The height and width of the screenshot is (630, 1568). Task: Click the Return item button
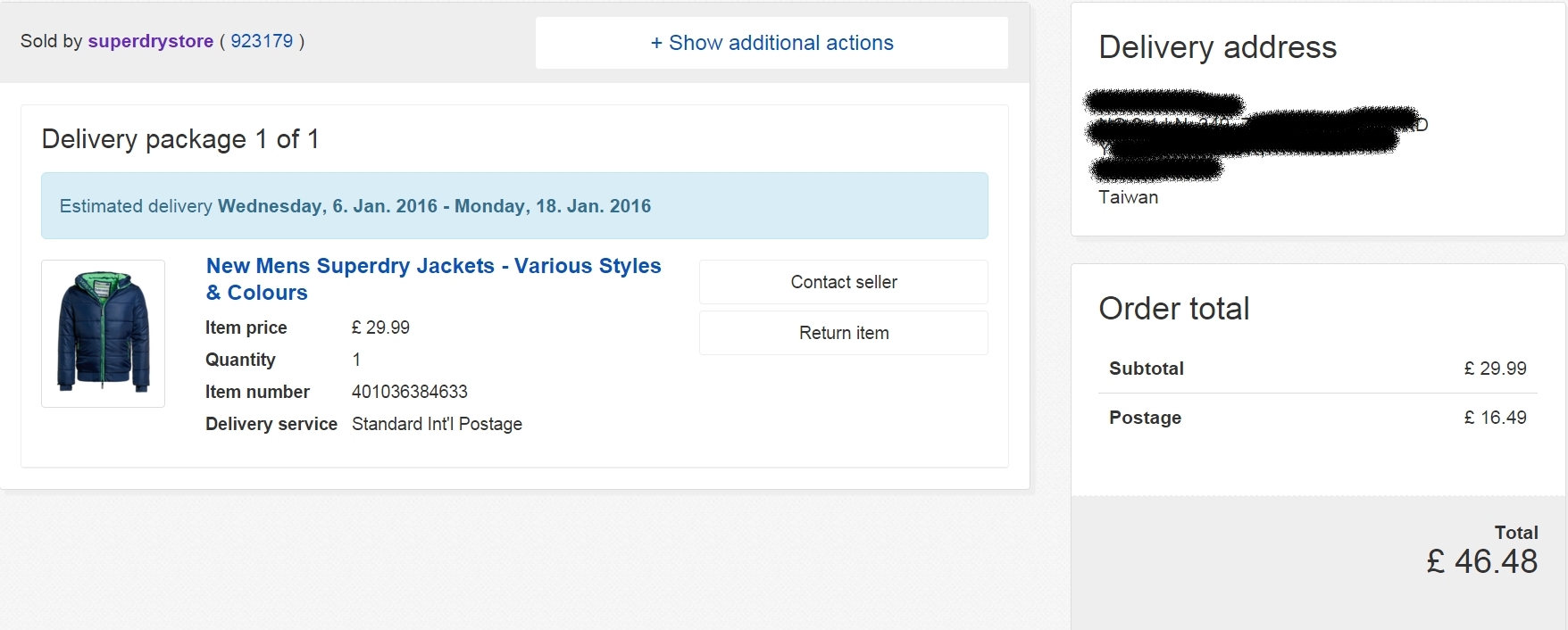pyautogui.click(x=844, y=333)
